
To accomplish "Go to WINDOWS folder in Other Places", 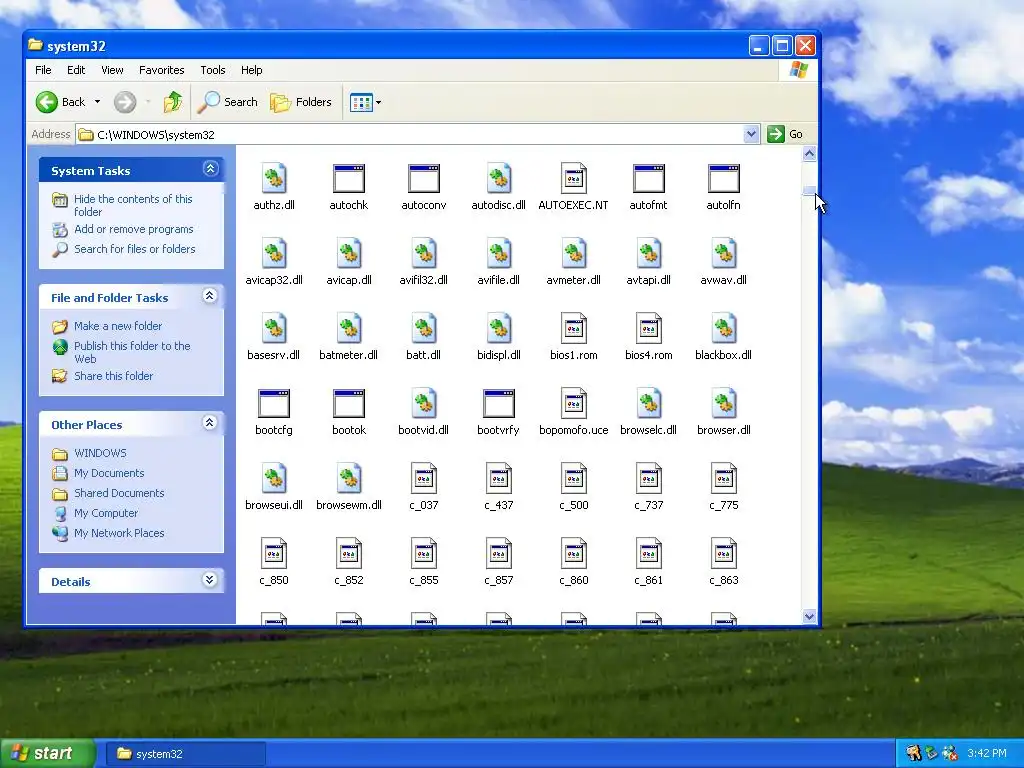I will 100,453.
